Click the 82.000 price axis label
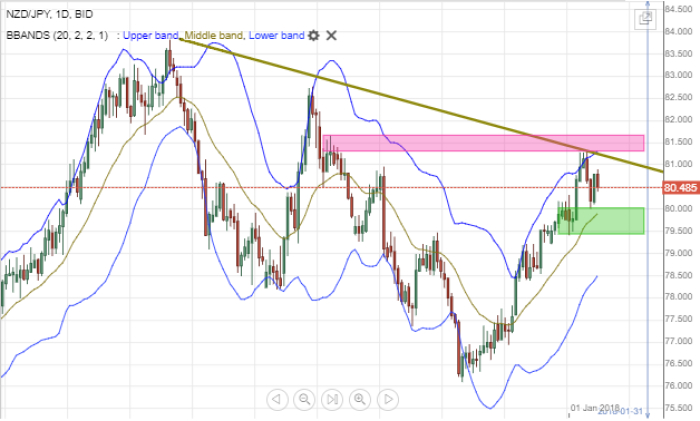 pyautogui.click(x=678, y=120)
